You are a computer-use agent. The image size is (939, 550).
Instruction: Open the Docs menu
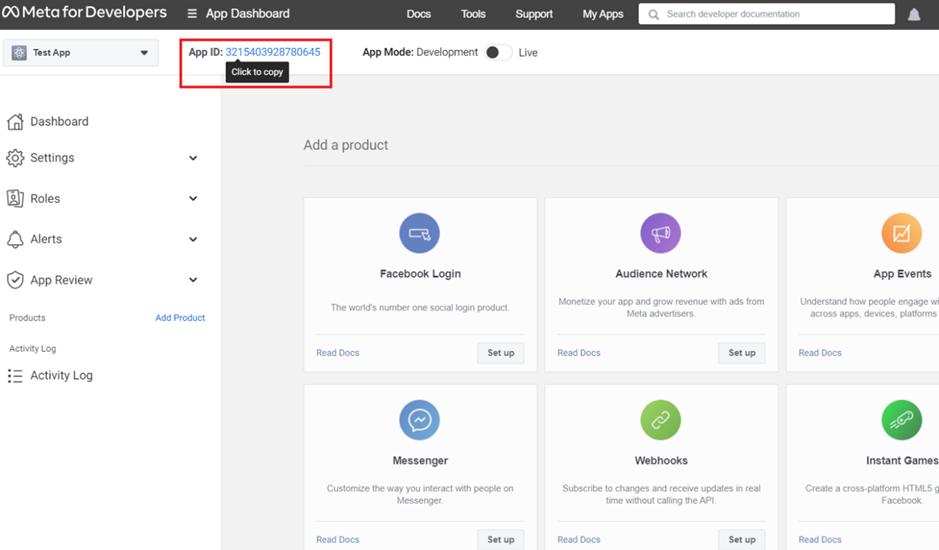[x=419, y=14]
